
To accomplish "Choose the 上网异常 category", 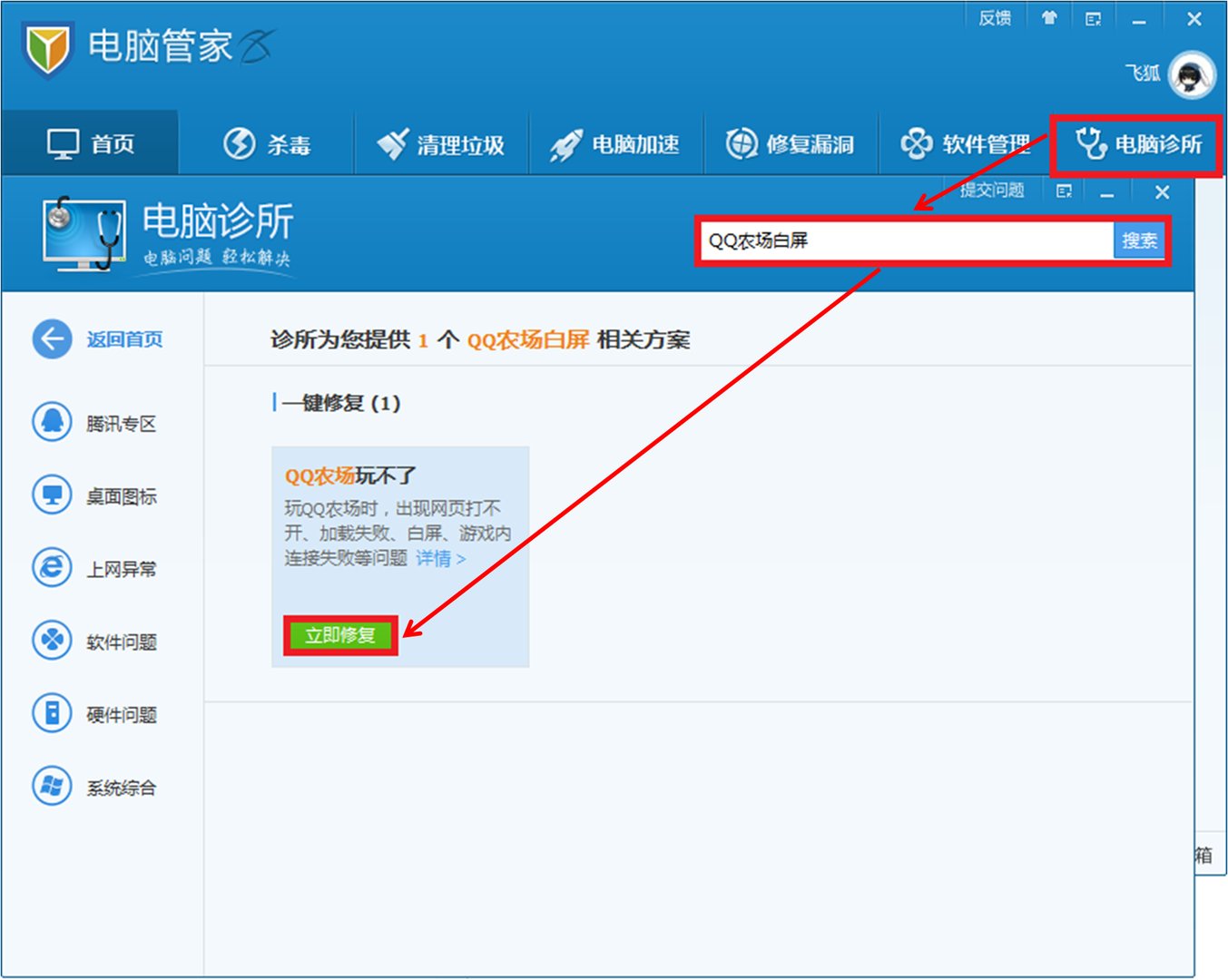I will pyautogui.click(x=94, y=568).
